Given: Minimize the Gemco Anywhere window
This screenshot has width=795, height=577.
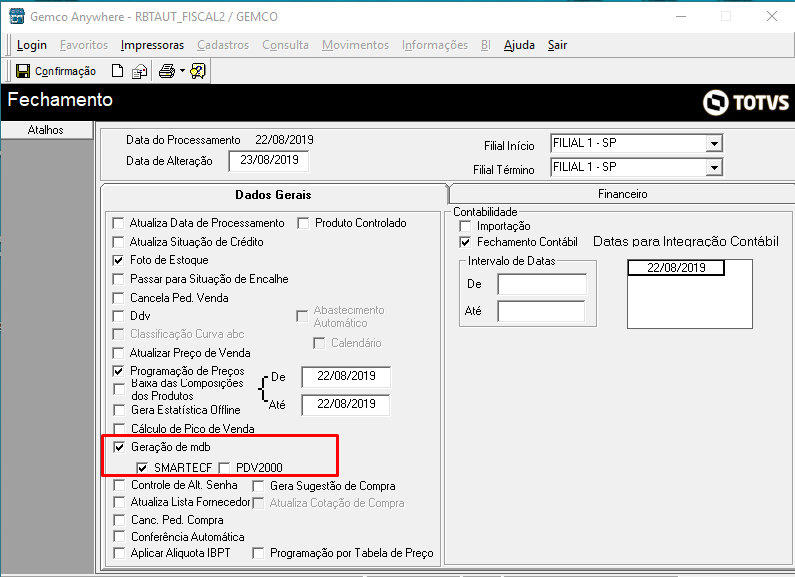Looking at the screenshot, I should pos(681,16).
